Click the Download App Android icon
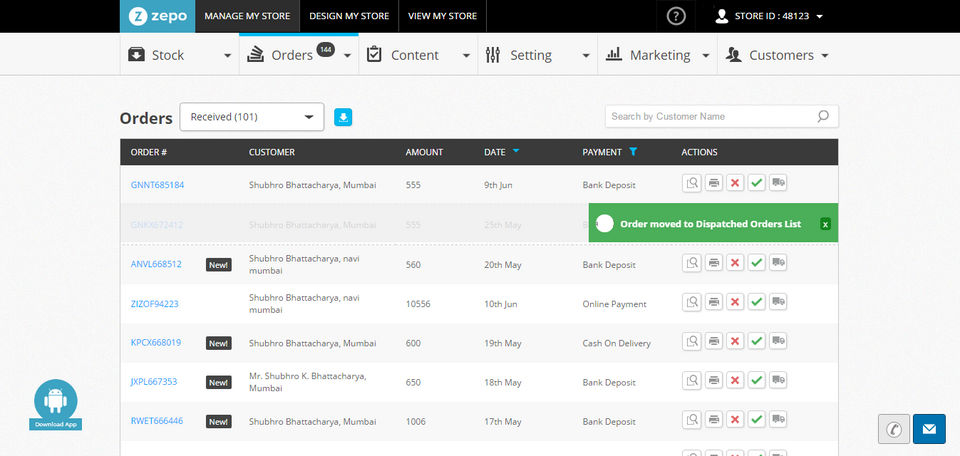 tap(56, 405)
